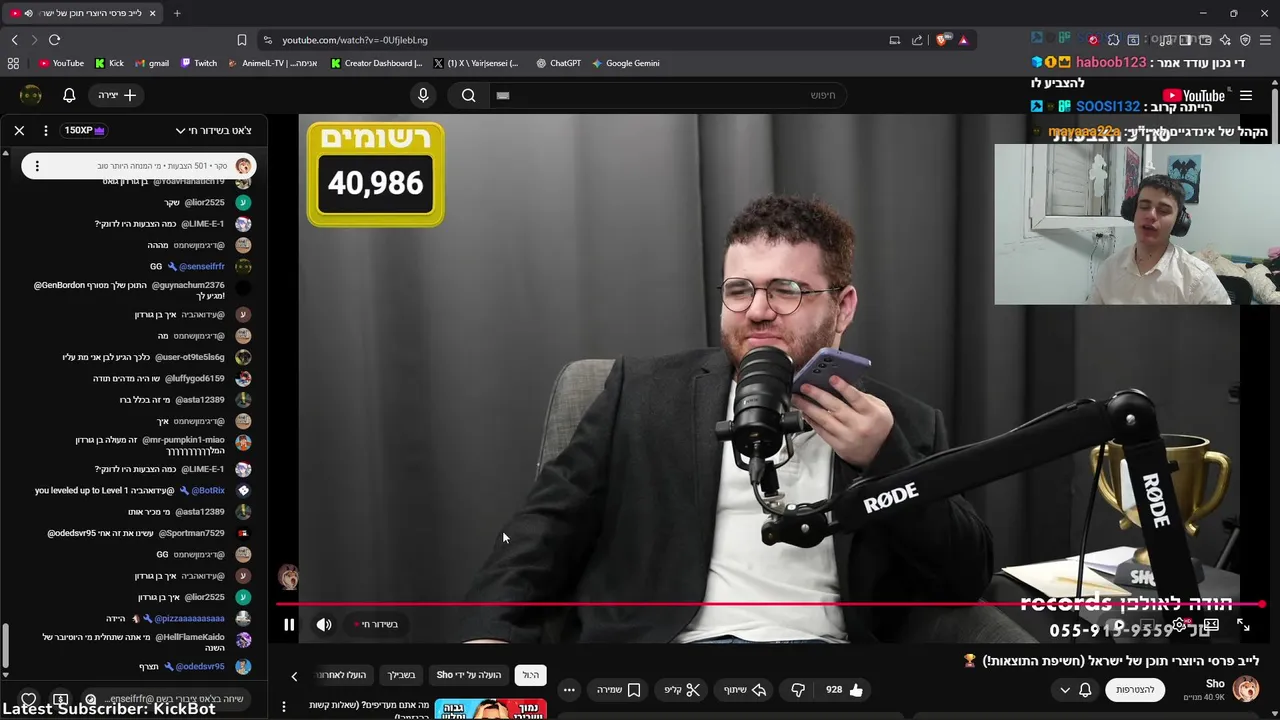Open the Twitch bookmark
The height and width of the screenshot is (720, 1280).
[199, 63]
